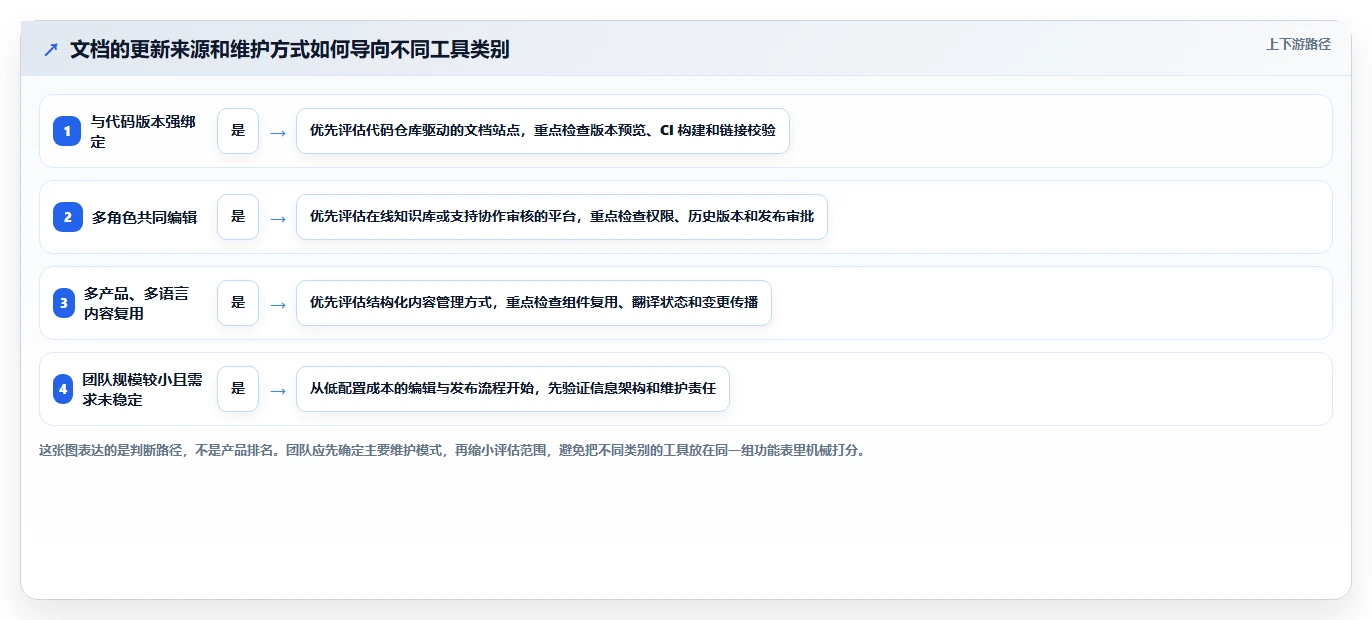Click step number badge 2

[67, 217]
